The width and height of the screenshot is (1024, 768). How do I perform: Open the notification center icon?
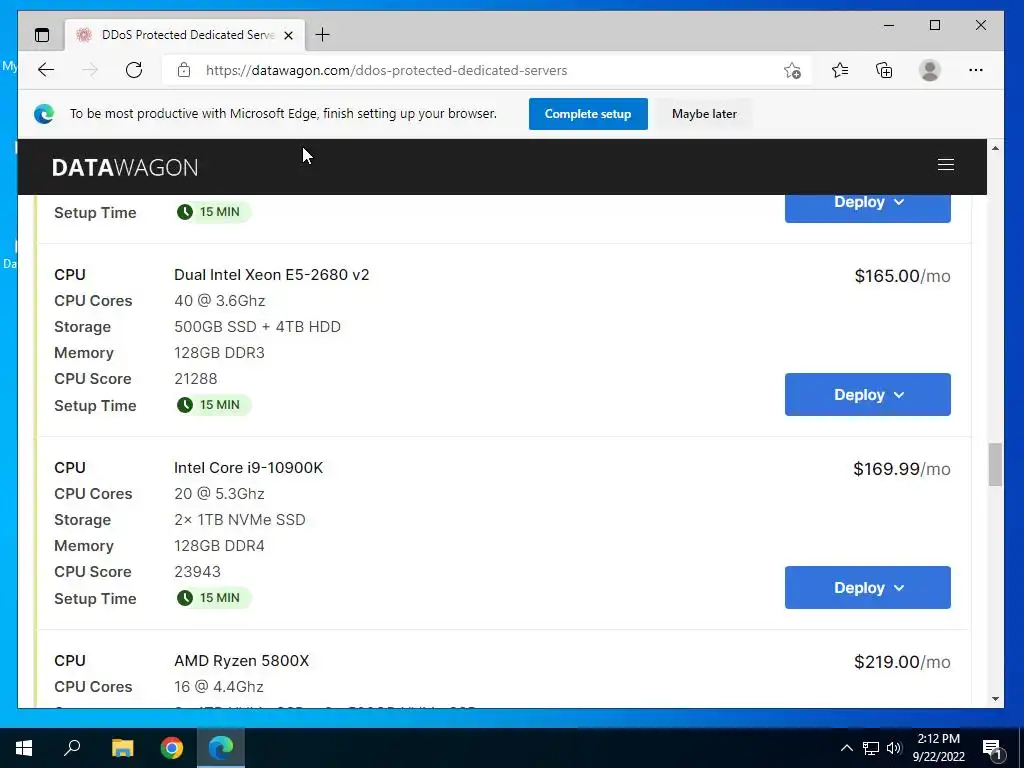(x=992, y=748)
